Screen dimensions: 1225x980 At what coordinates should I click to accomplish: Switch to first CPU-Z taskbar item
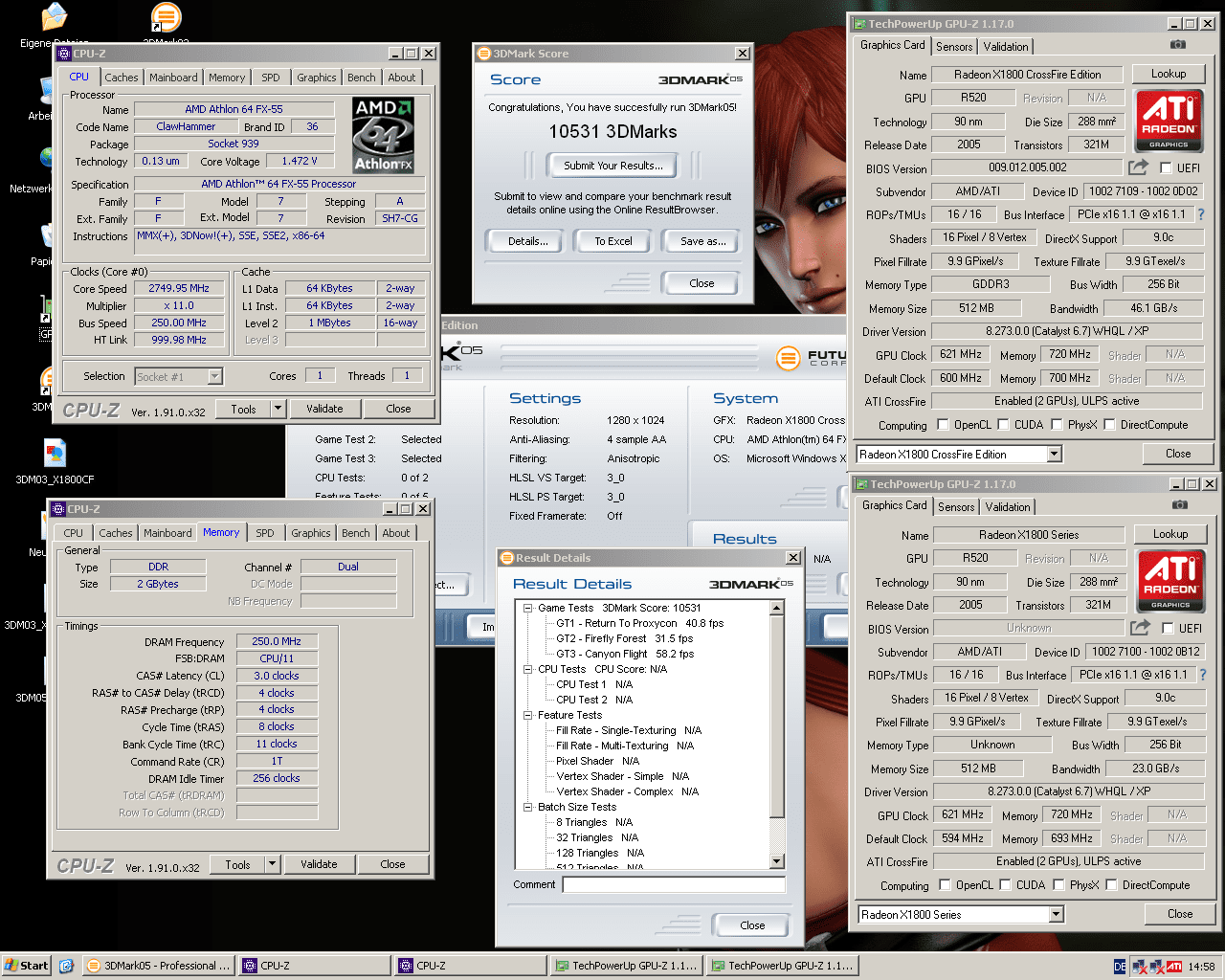pyautogui.click(x=315, y=966)
